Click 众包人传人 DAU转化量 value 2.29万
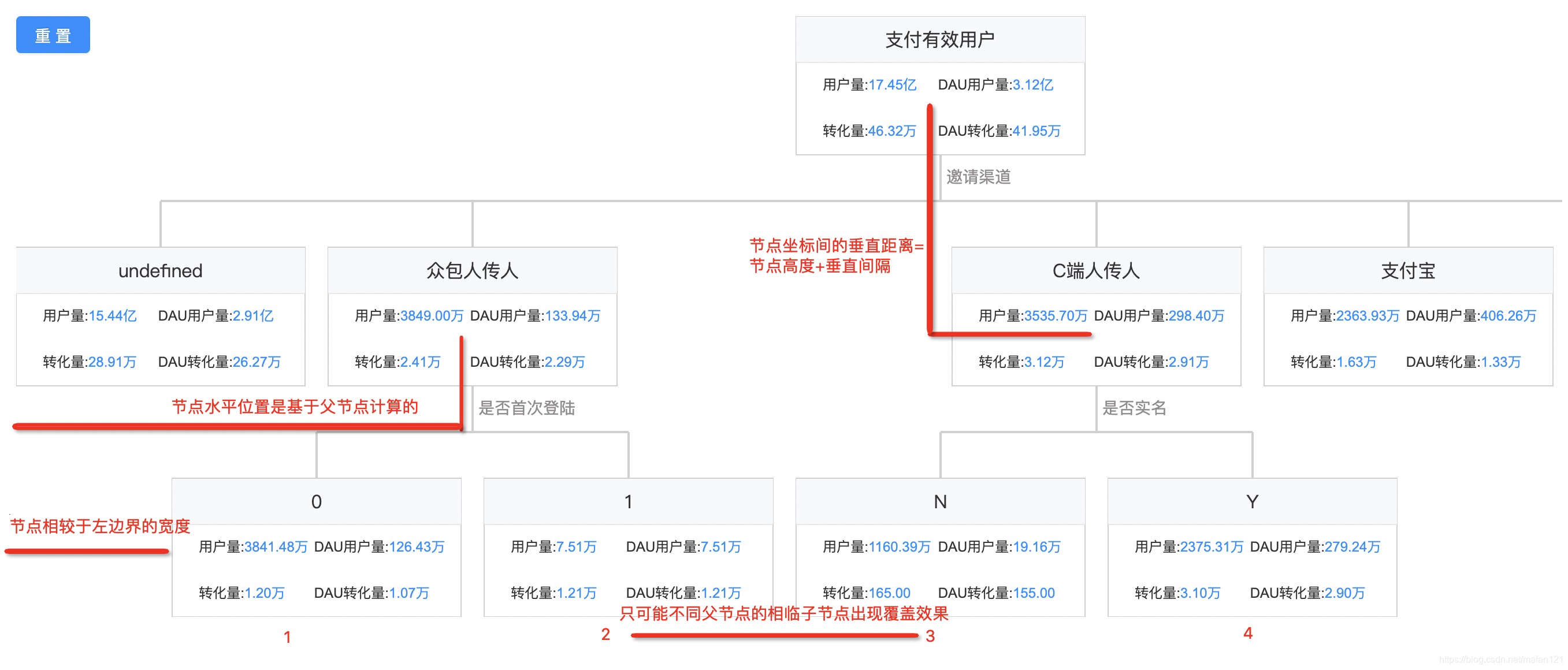 (x=565, y=362)
